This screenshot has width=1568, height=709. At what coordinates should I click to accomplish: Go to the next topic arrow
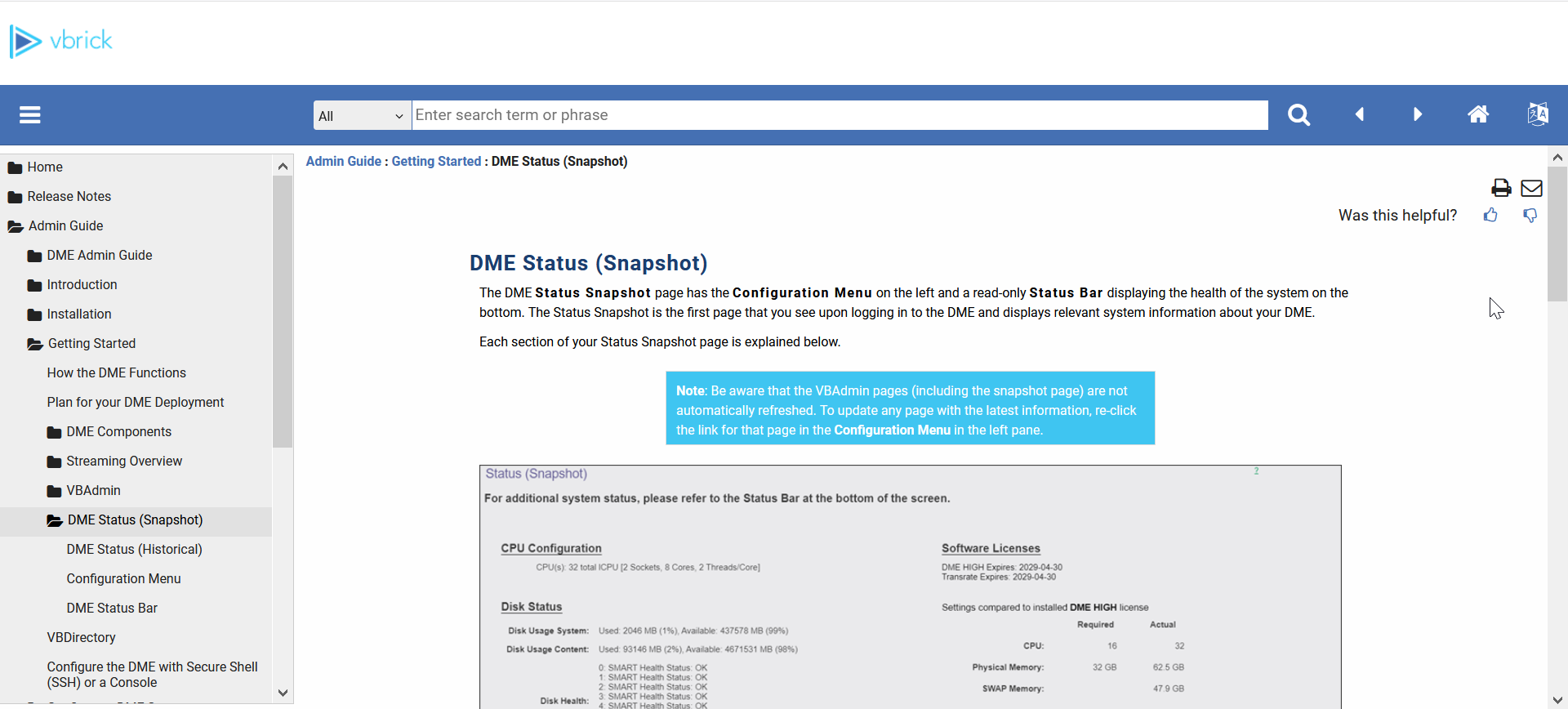point(1418,114)
